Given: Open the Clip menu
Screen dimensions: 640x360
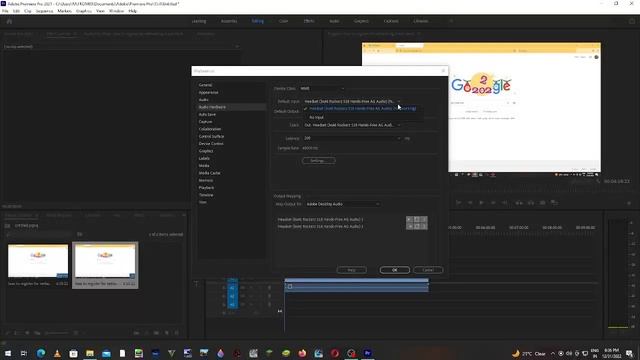Looking at the screenshot, I should 28,11.
